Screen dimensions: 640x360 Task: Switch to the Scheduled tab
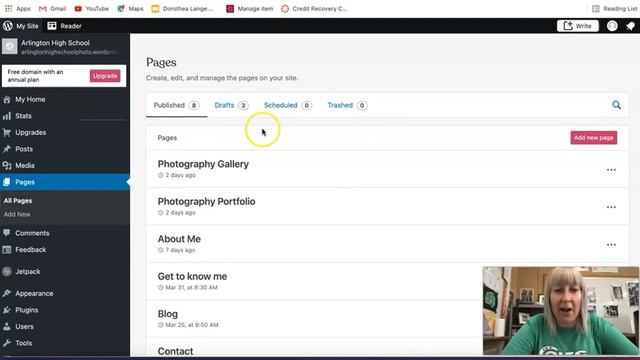287,105
